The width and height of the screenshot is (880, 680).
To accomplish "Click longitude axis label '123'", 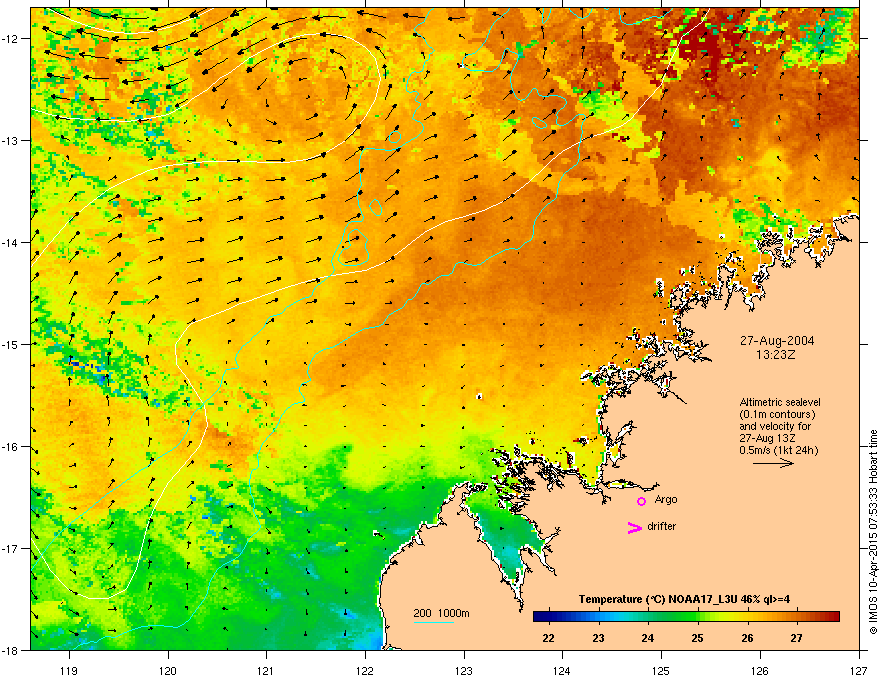I will point(464,671).
